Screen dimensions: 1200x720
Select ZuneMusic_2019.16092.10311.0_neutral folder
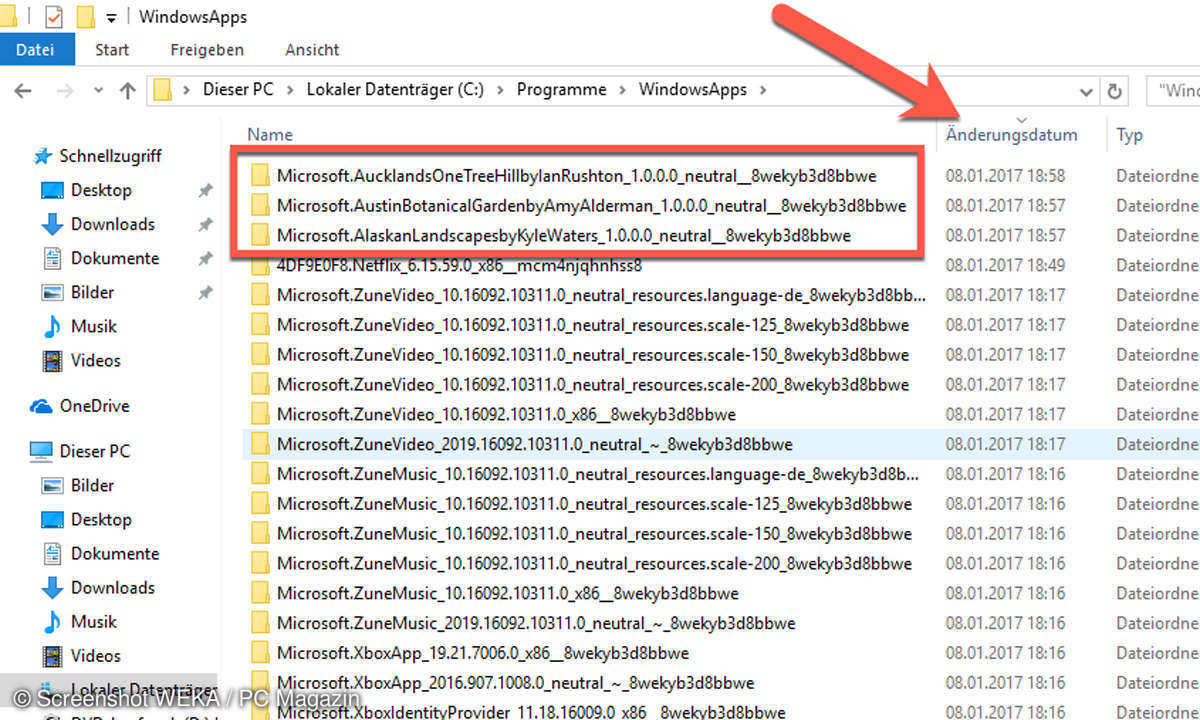[536, 623]
